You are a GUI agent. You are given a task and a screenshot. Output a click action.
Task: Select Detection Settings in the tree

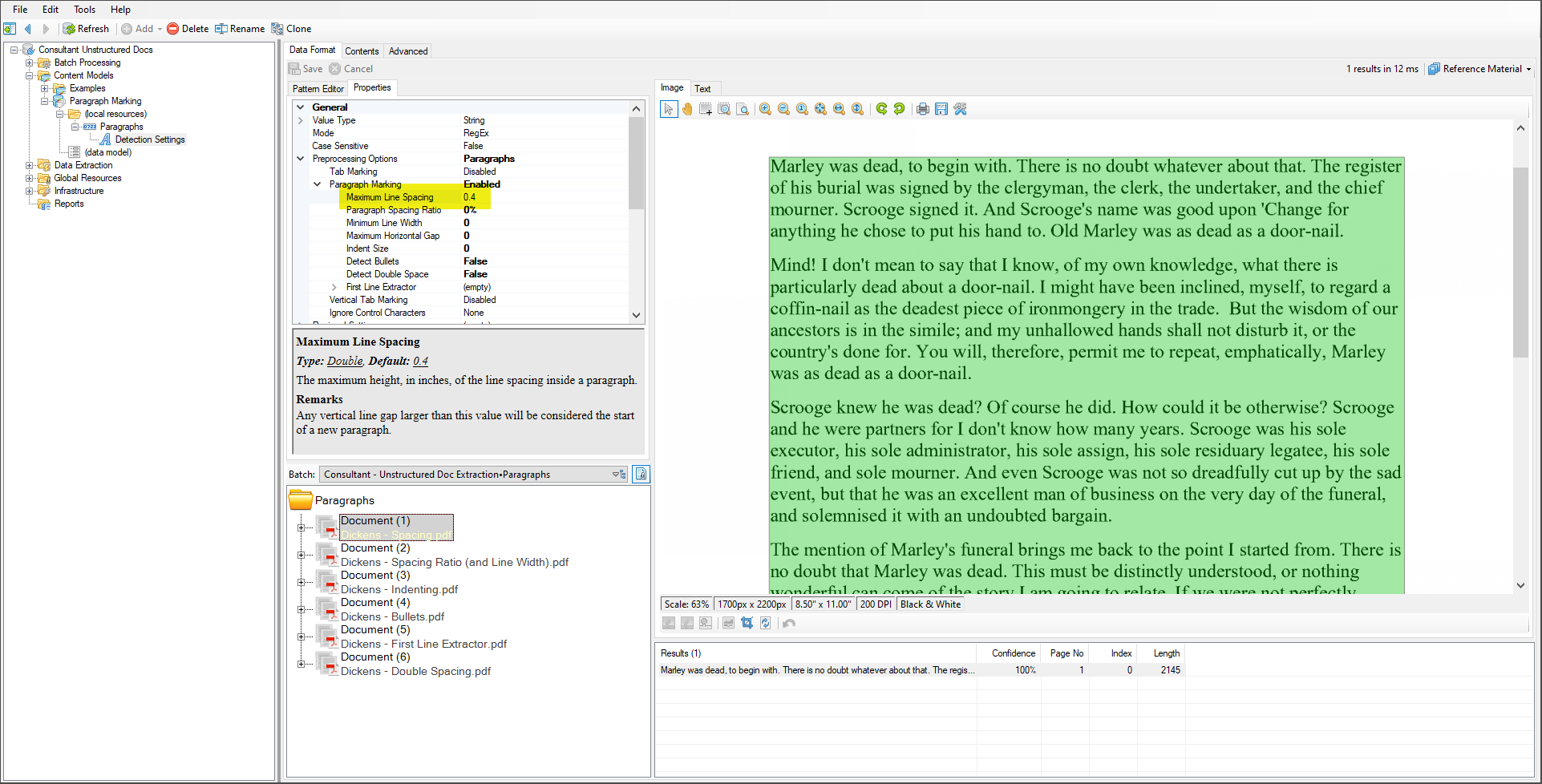[149, 139]
